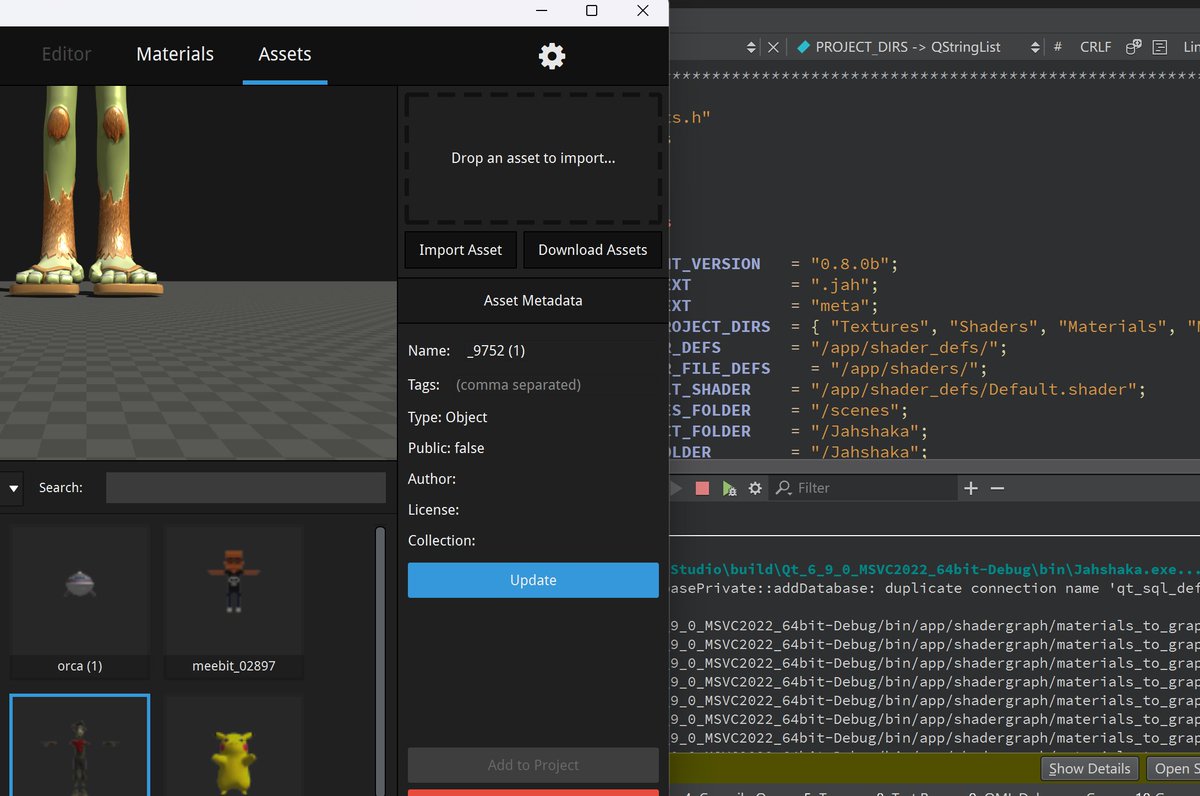Click the Tags comma separated field
1200x796 pixels.
[x=555, y=385]
